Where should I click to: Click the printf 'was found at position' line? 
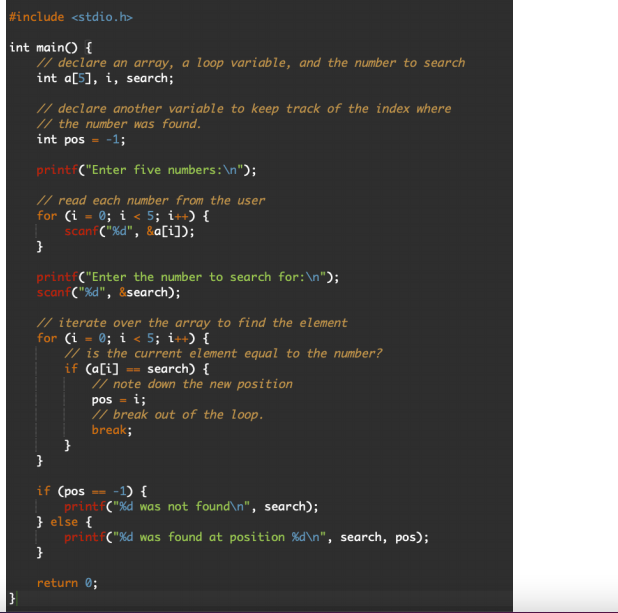coord(246,537)
